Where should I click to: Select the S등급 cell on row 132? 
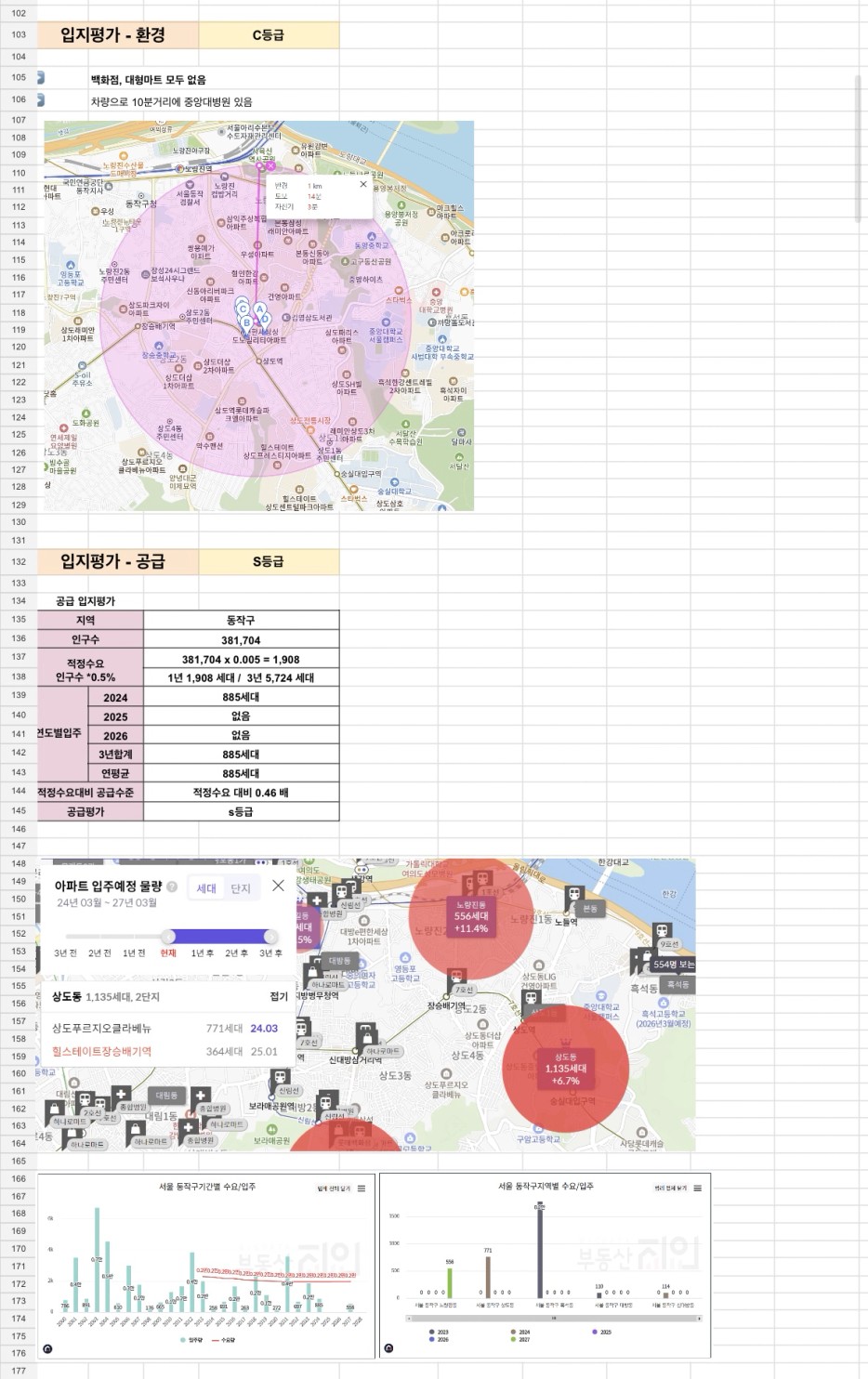tap(269, 561)
